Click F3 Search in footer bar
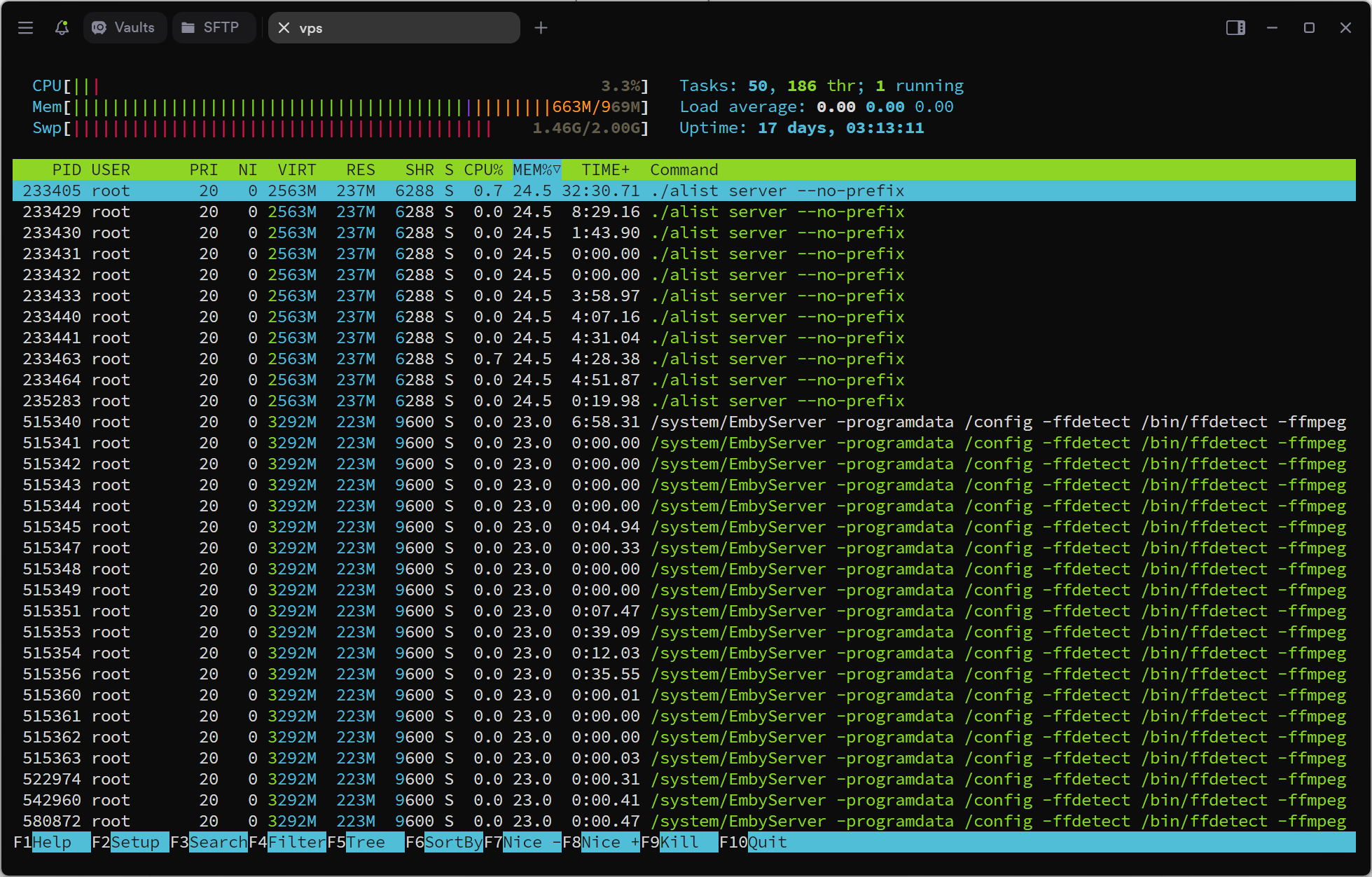Viewport: 1372px width, 877px height. point(217,842)
